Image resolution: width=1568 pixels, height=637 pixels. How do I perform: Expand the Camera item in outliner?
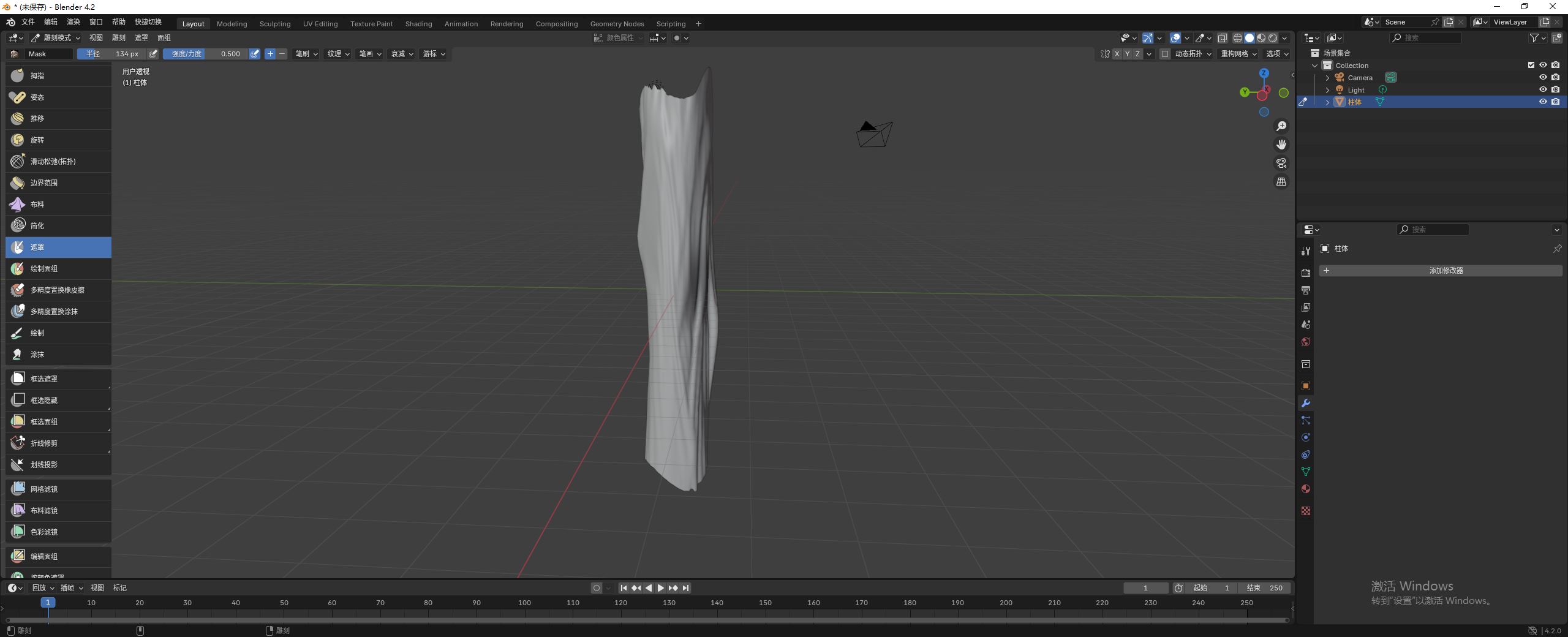coord(1327,78)
